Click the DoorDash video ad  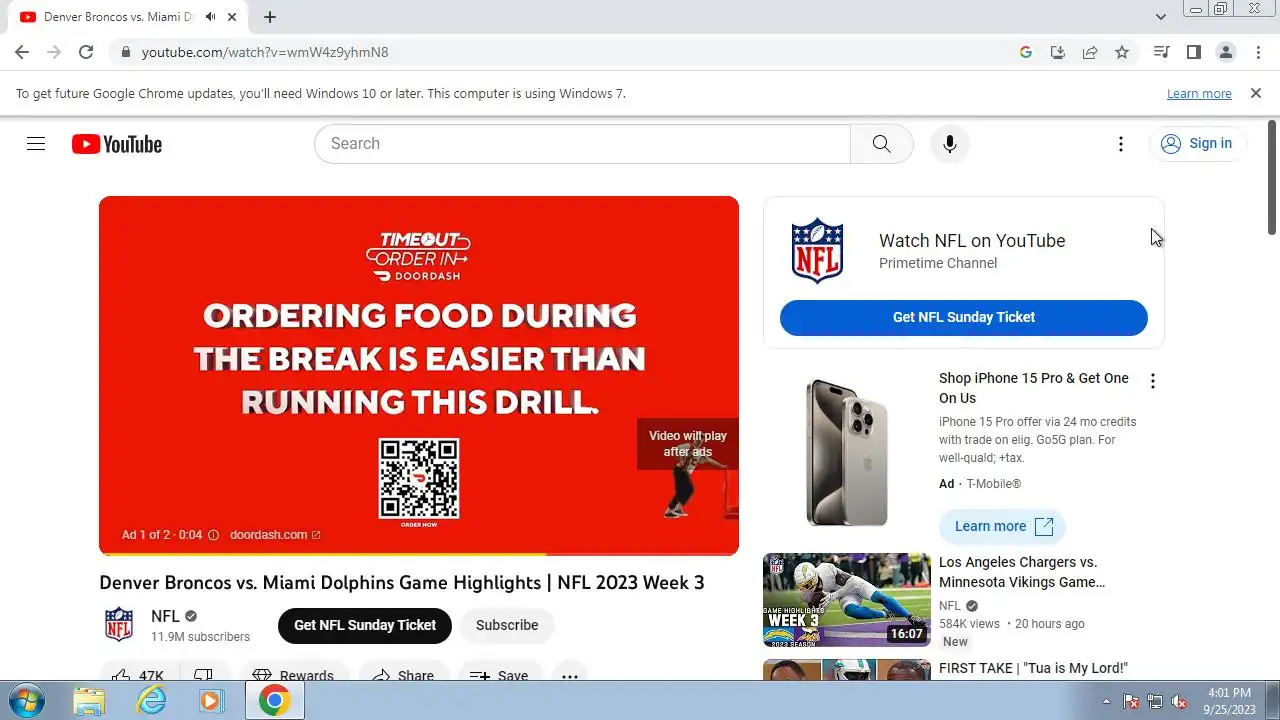pos(419,375)
